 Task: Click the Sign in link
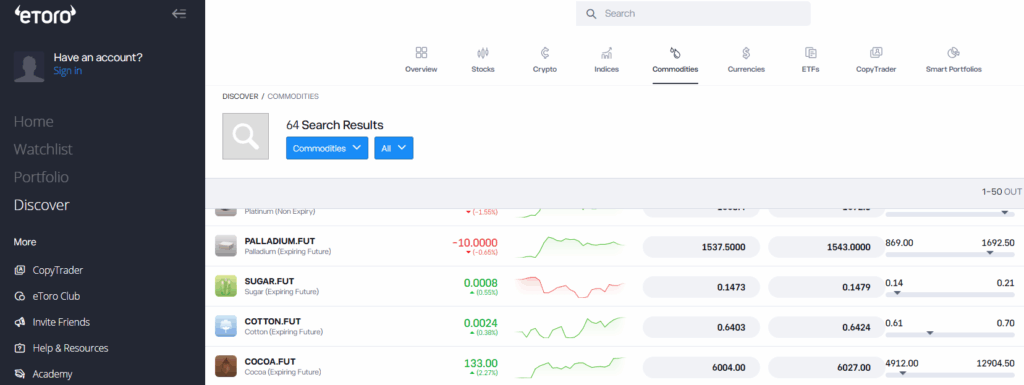[x=68, y=70]
